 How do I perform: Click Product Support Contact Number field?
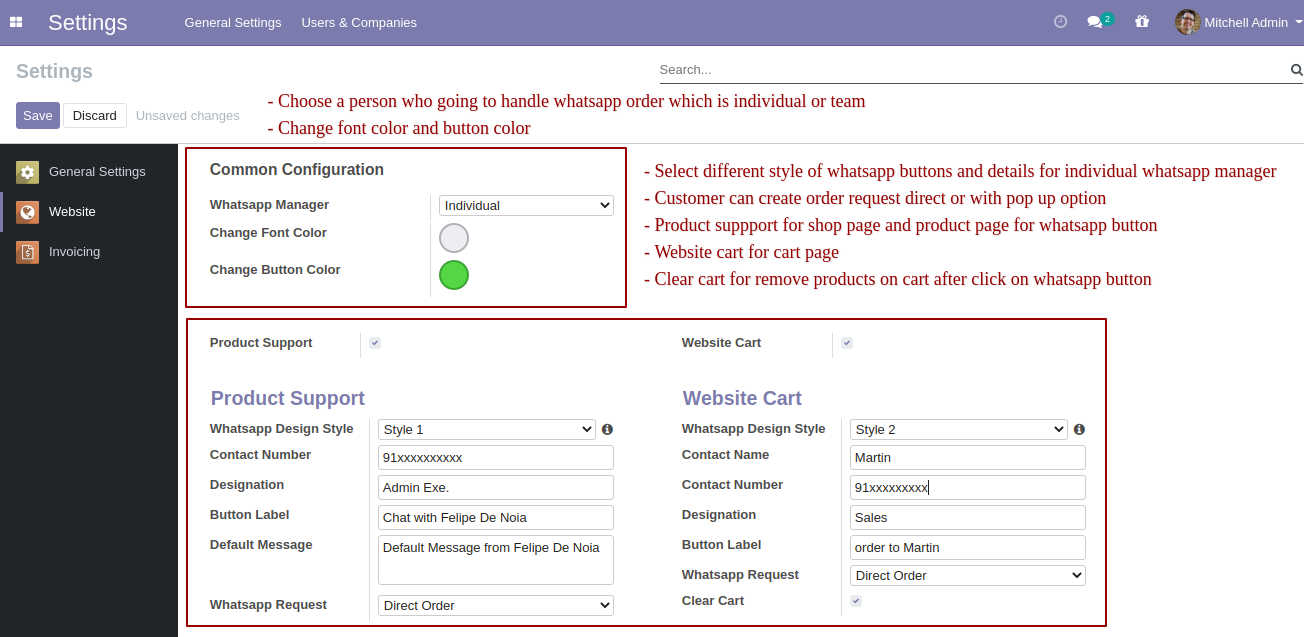pyautogui.click(x=496, y=457)
